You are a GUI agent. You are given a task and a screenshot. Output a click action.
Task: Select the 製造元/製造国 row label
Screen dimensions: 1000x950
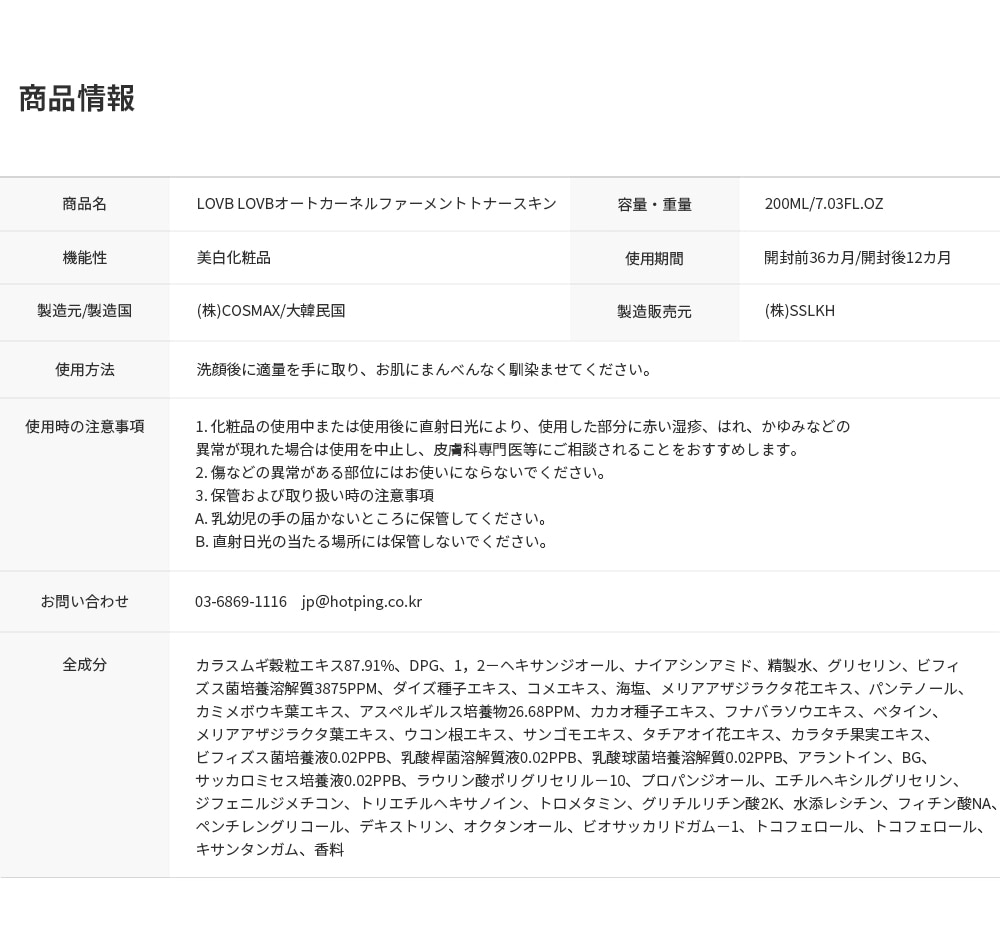click(x=84, y=311)
